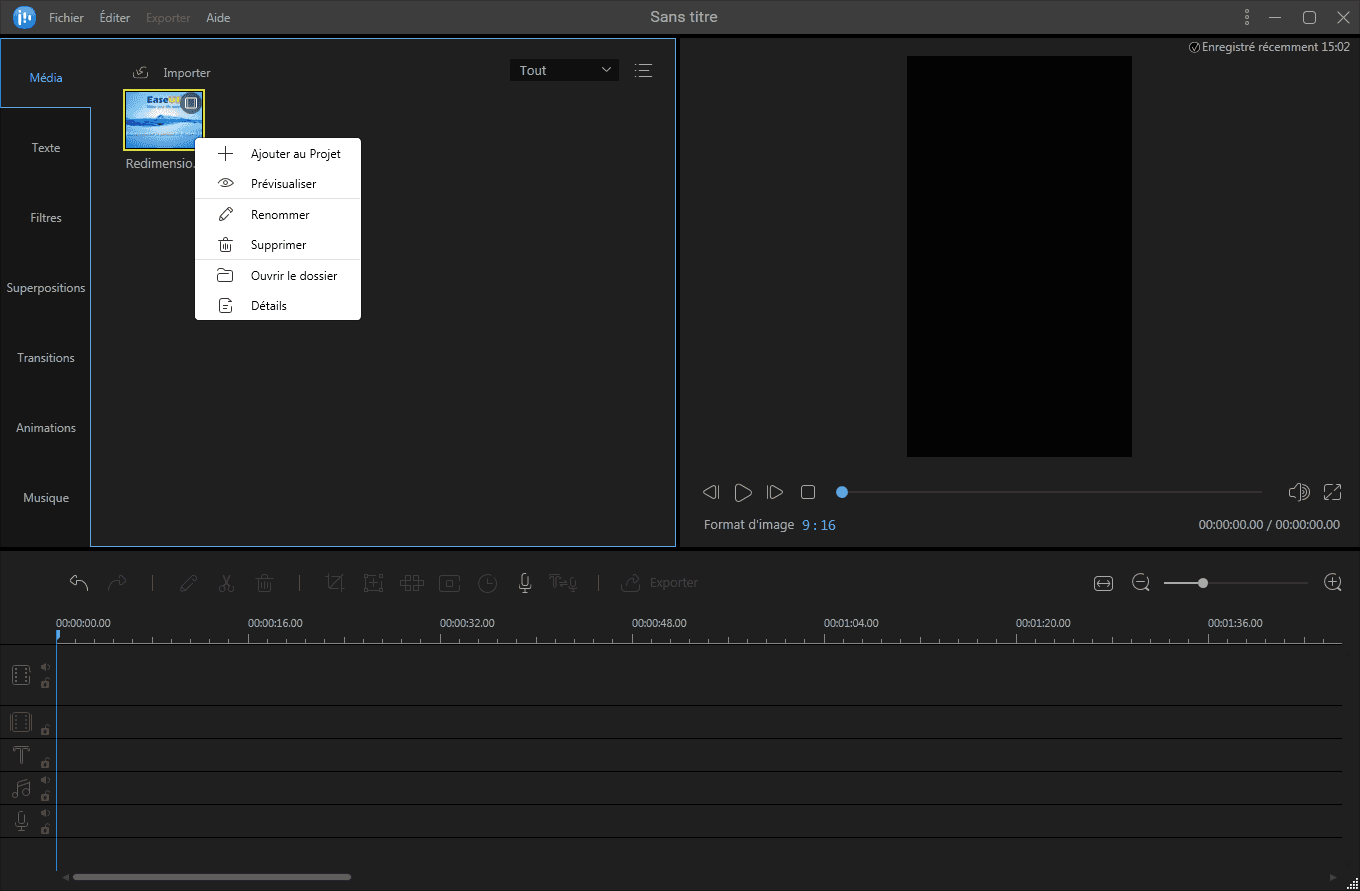Click the timeline Zoom out magnifier
This screenshot has height=891, width=1360.
[1141, 582]
